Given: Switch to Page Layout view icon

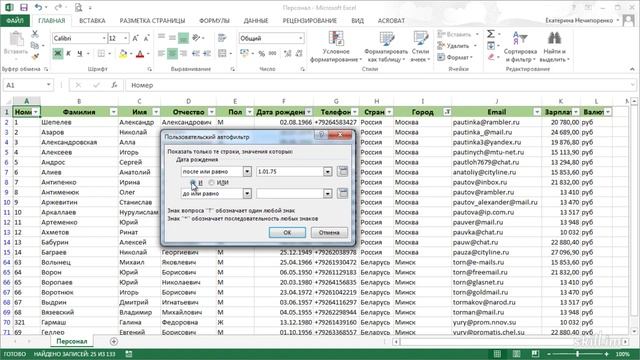Looking at the screenshot, I should [516, 354].
